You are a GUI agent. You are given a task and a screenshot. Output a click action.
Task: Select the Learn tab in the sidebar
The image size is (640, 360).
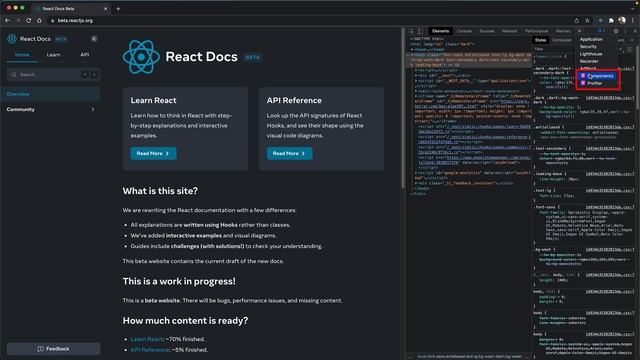(53, 55)
